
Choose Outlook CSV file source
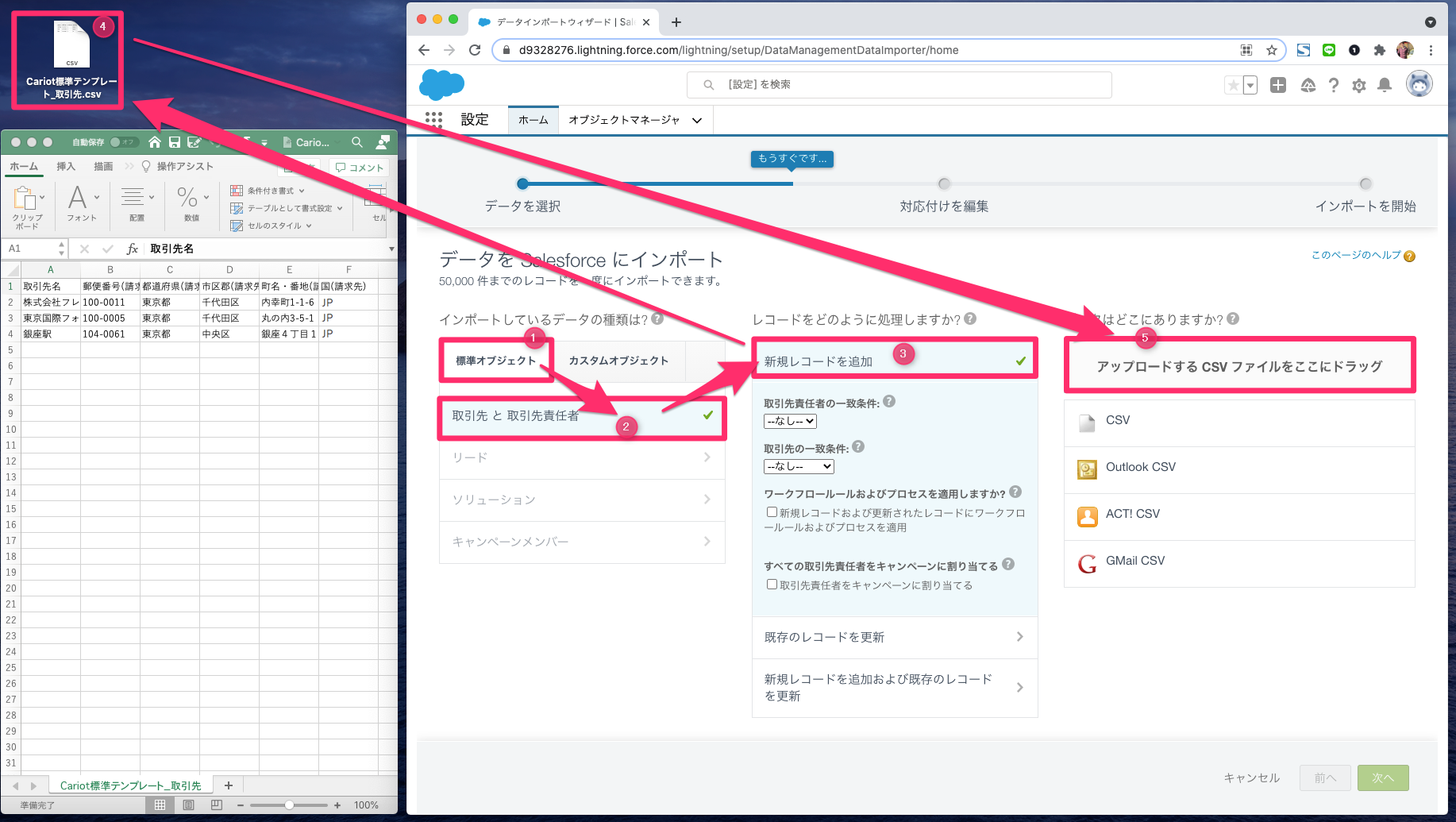[1239, 469]
